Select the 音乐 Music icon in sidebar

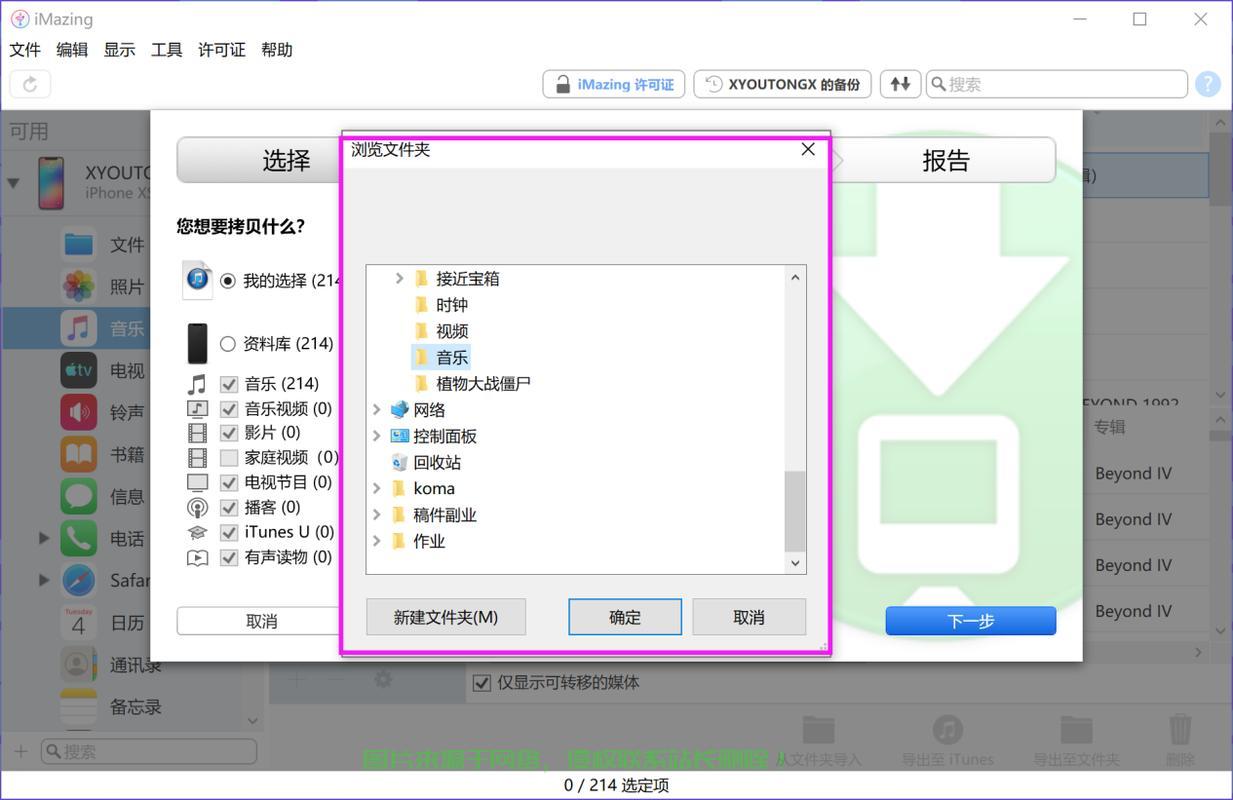click(x=78, y=328)
